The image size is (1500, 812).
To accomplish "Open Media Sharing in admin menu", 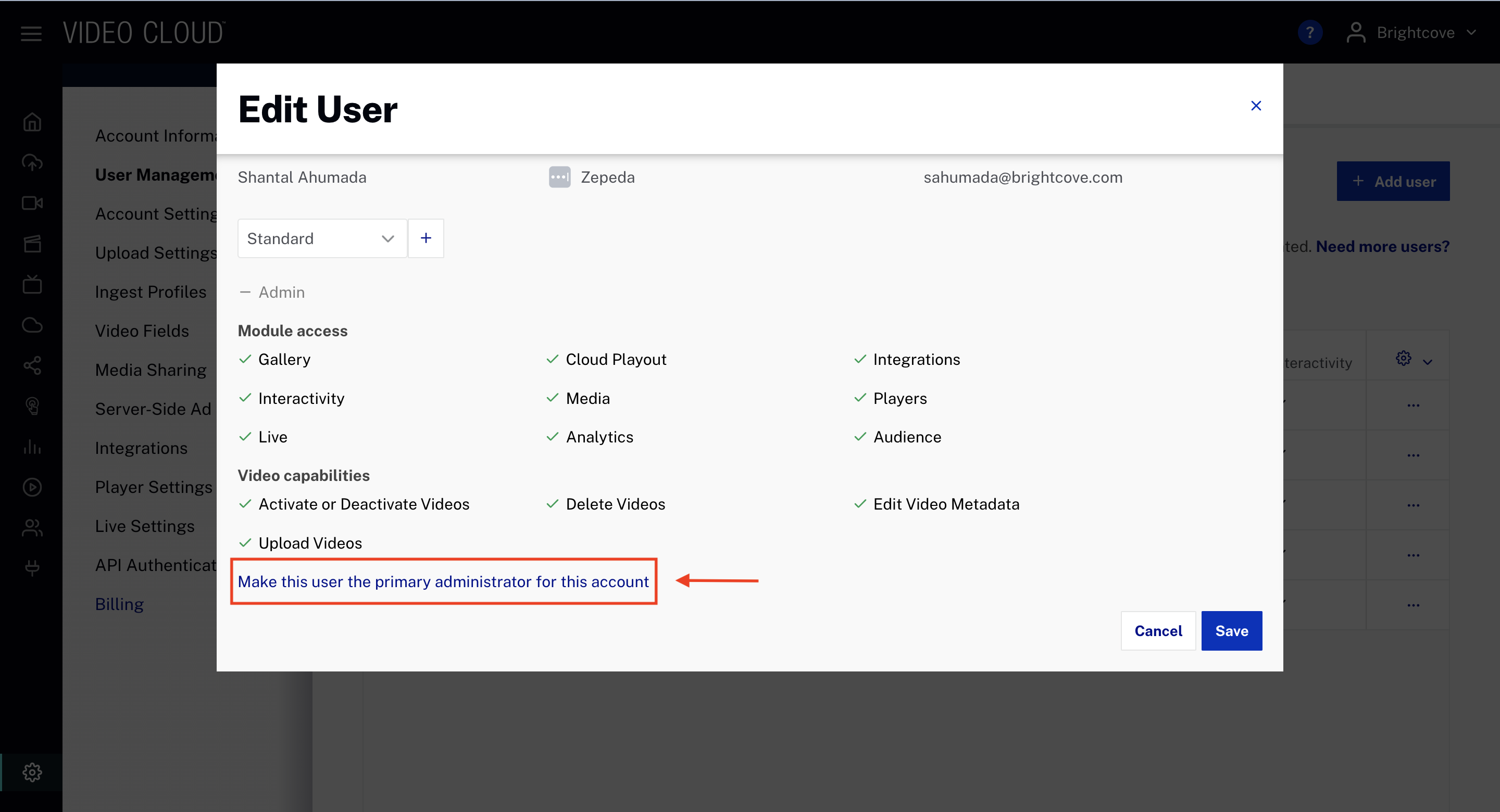I will point(151,370).
